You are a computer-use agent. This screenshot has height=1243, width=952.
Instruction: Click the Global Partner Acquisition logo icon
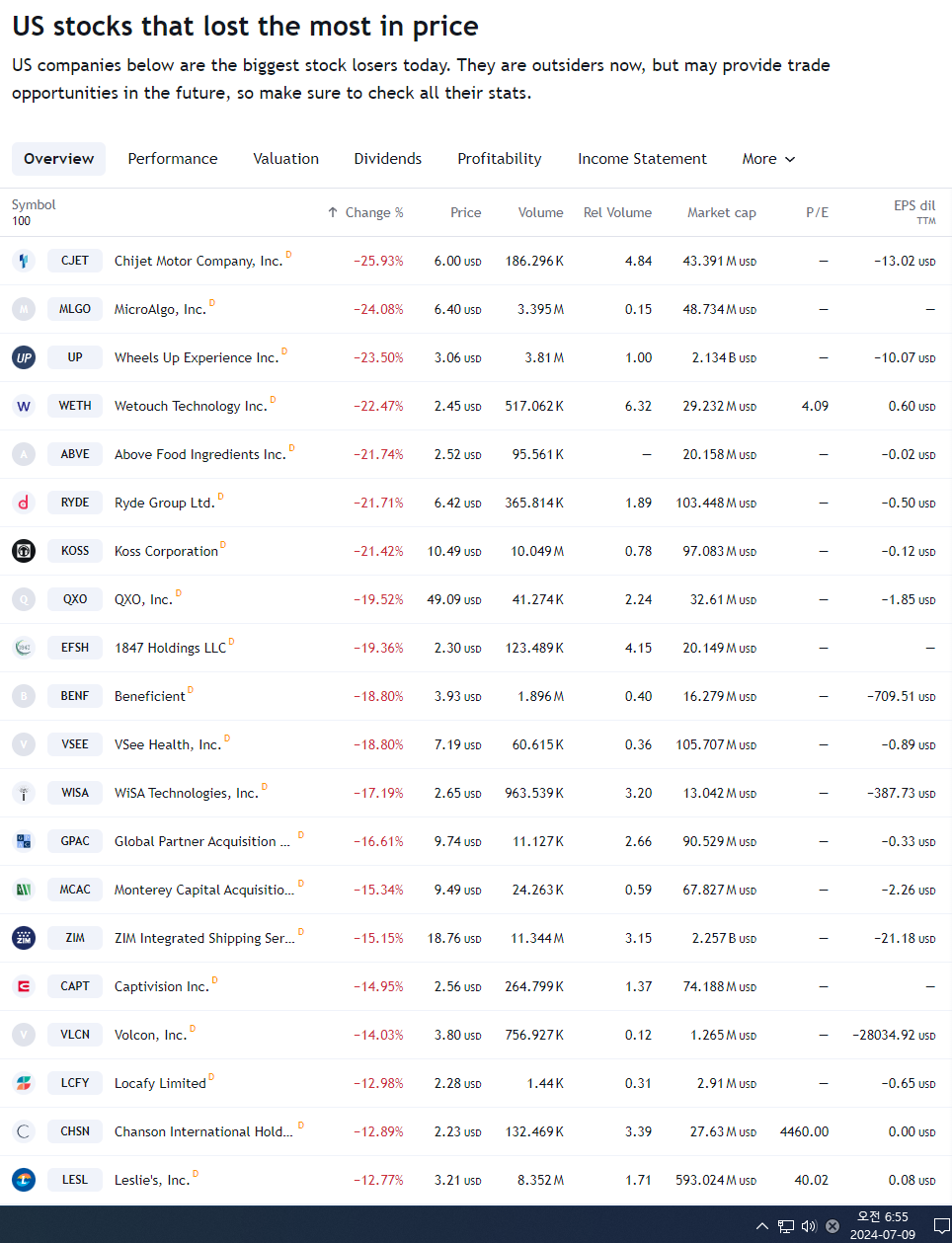tap(24, 841)
